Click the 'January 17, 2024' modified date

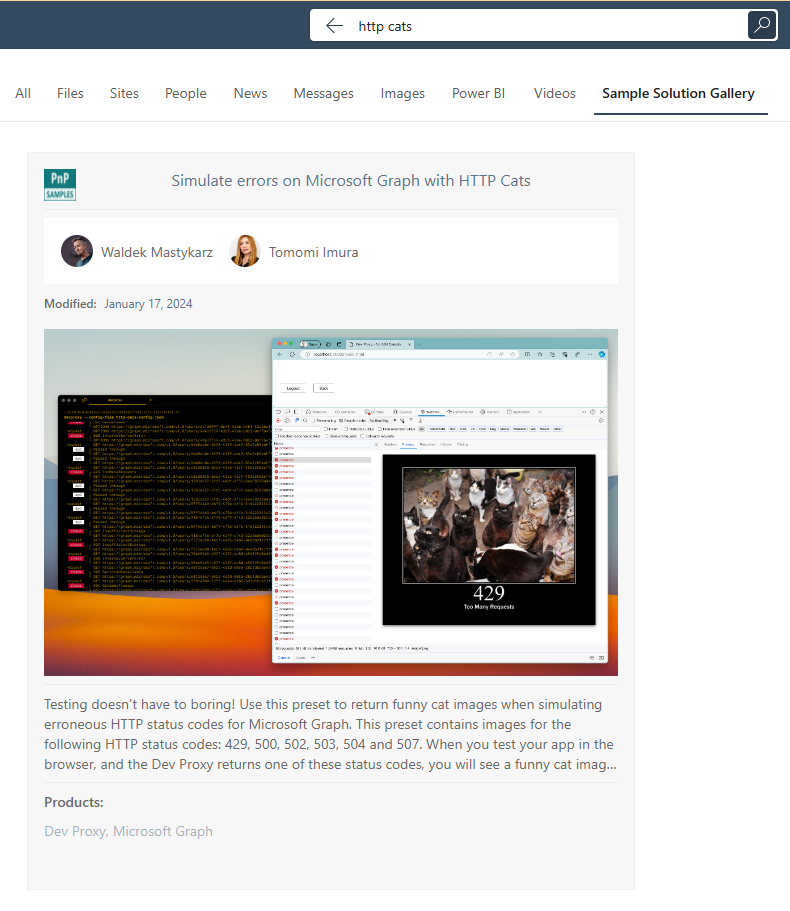148,304
